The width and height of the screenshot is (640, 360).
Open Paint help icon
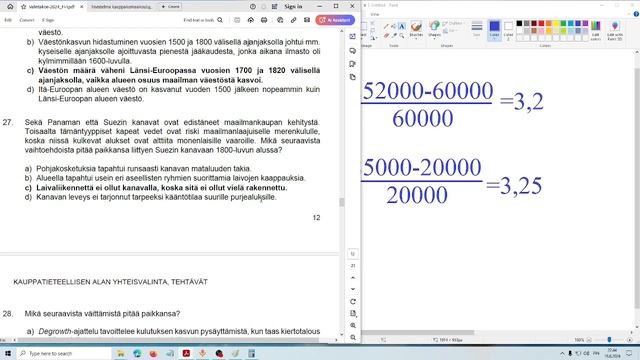(x=636, y=14)
